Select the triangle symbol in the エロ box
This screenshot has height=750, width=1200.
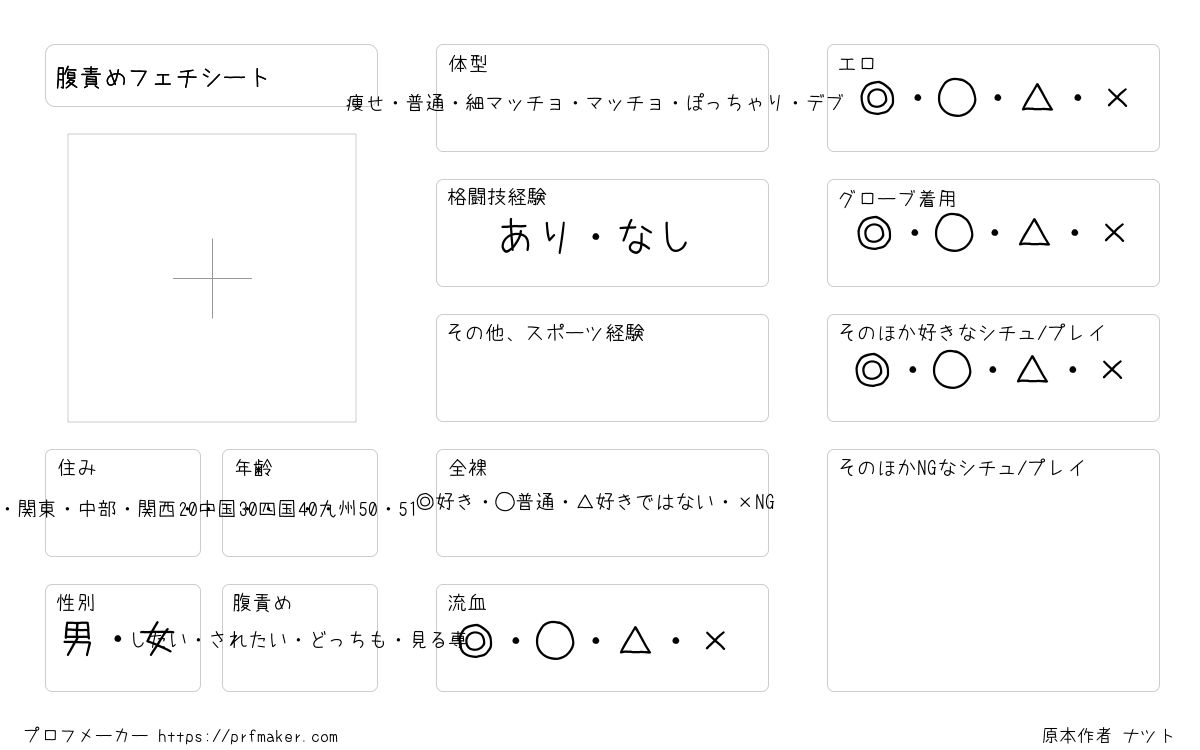tap(1037, 97)
